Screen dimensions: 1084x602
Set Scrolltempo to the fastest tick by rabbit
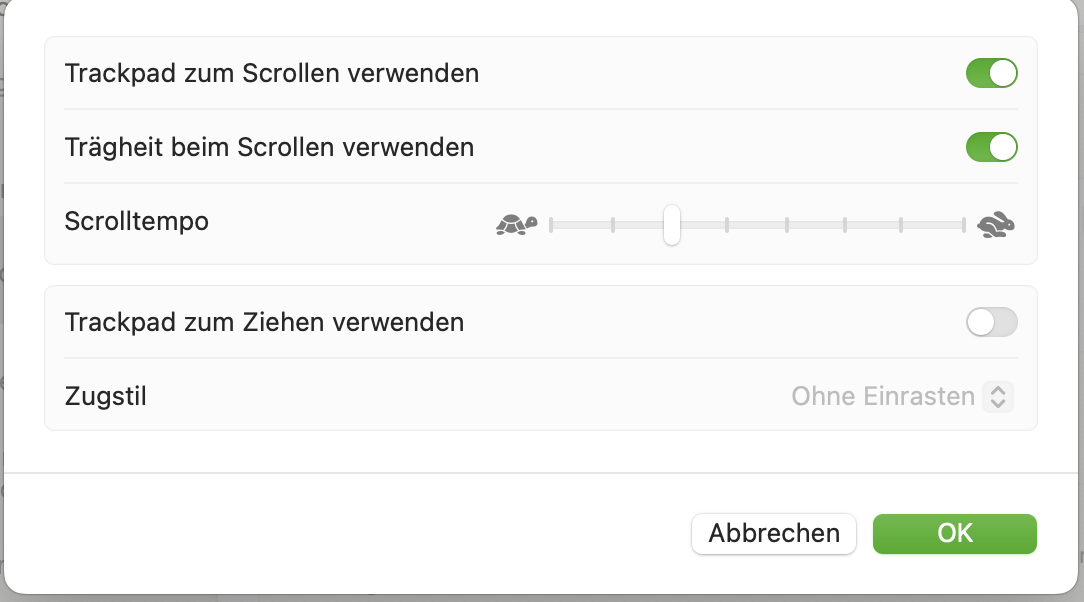tap(963, 225)
